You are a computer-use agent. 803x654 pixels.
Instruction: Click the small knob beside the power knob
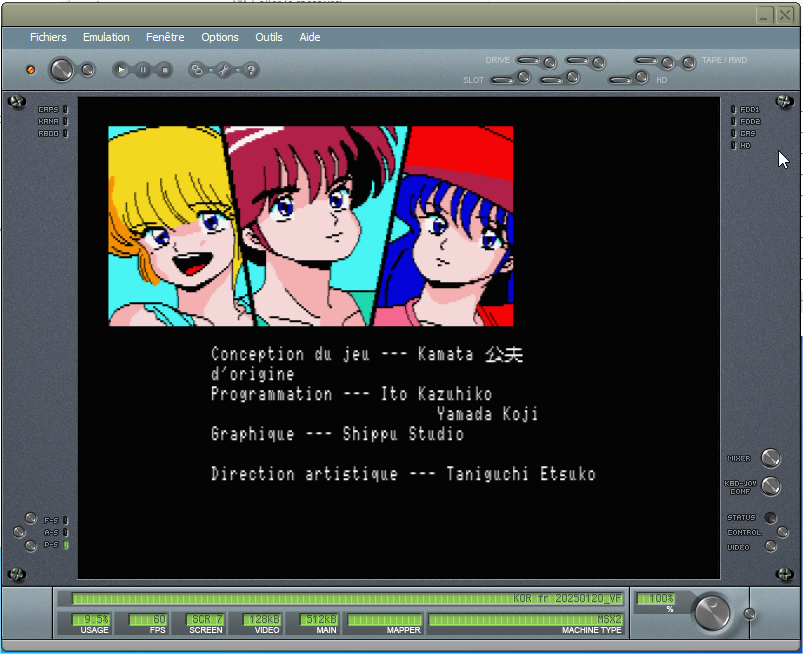88,70
